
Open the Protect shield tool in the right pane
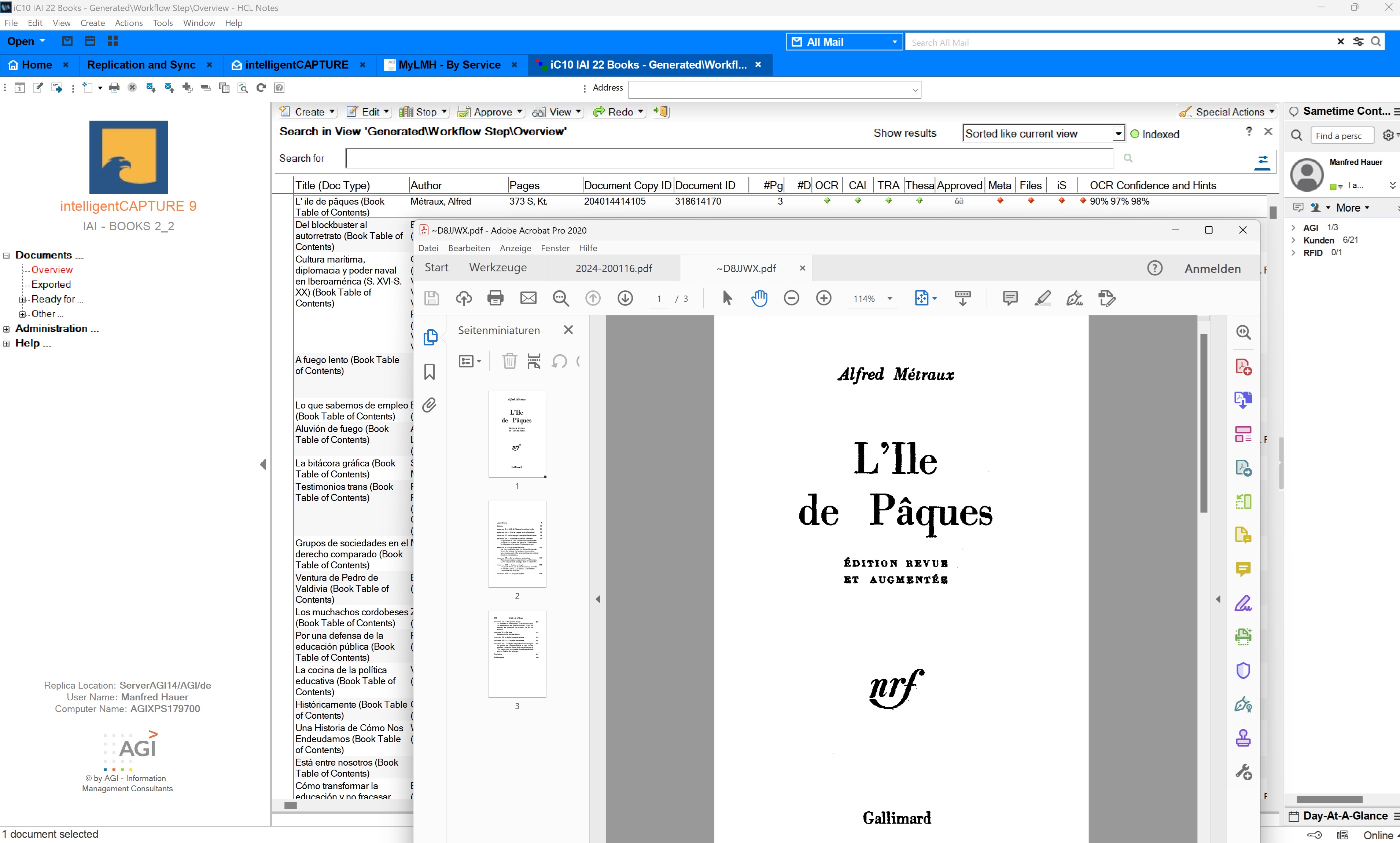(x=1243, y=671)
